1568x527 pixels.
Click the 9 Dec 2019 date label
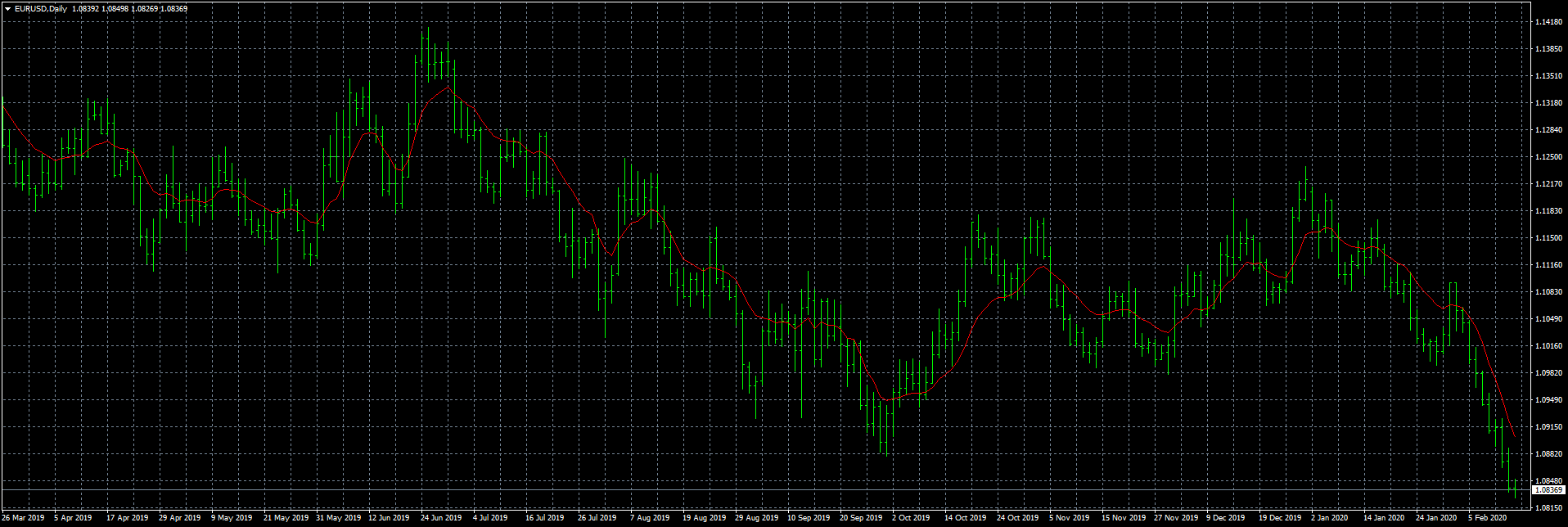1226,518
